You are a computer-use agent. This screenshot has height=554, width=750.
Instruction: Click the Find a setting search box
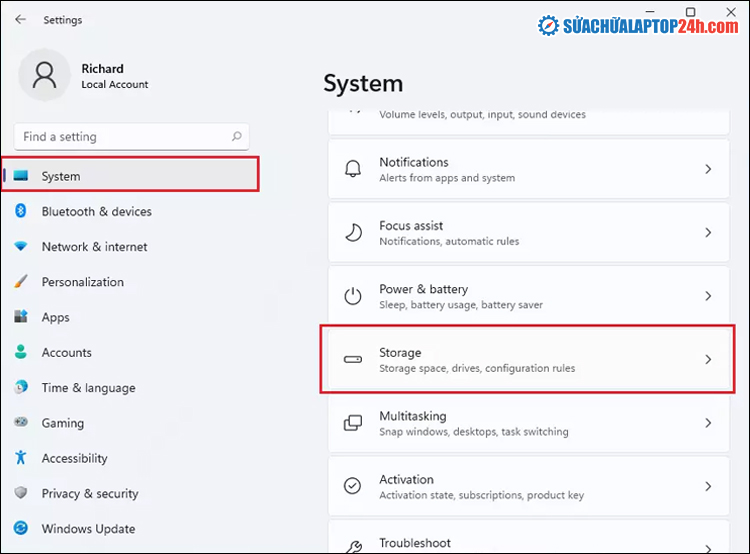coord(120,137)
